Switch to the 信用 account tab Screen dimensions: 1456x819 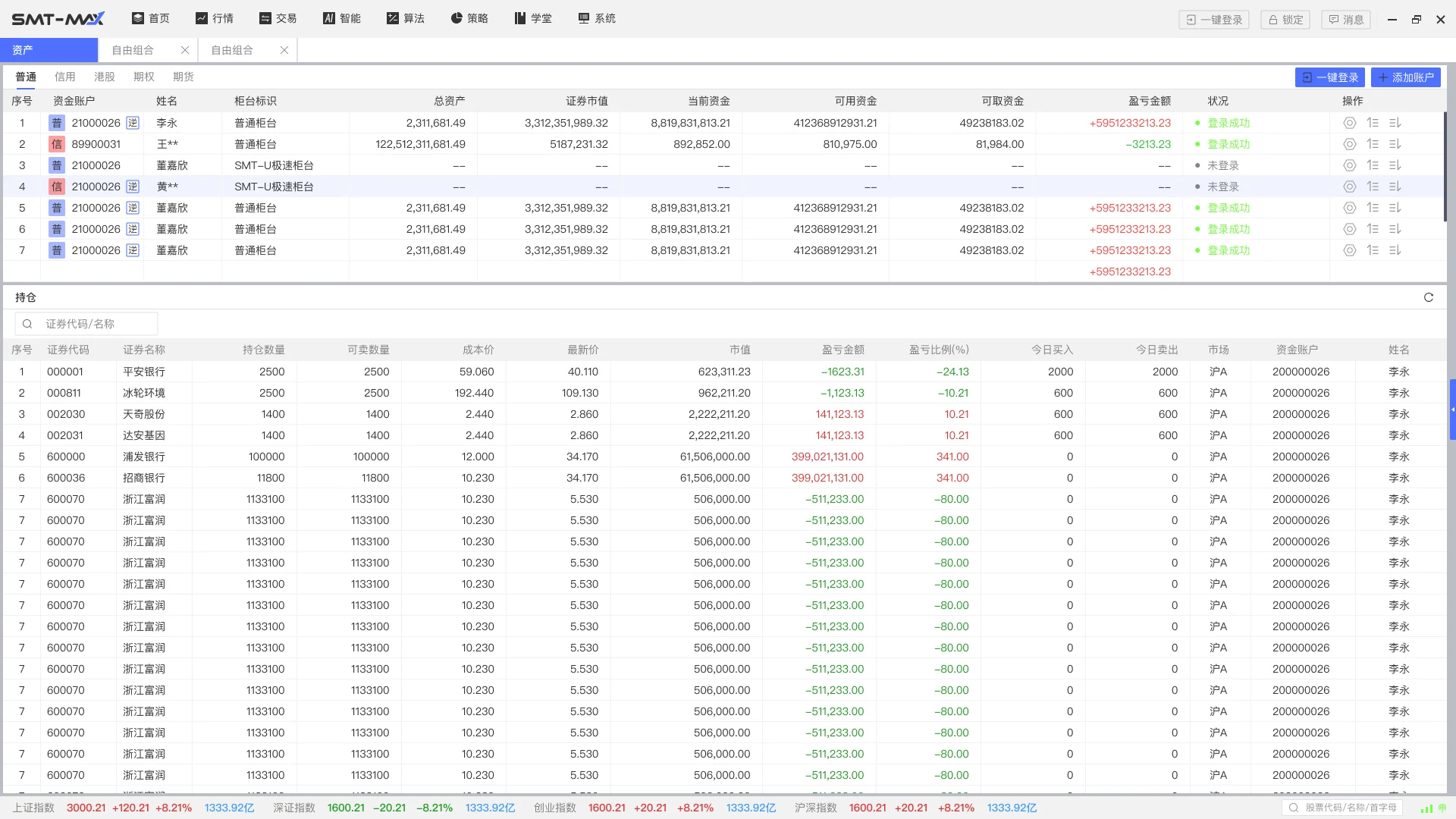click(65, 77)
